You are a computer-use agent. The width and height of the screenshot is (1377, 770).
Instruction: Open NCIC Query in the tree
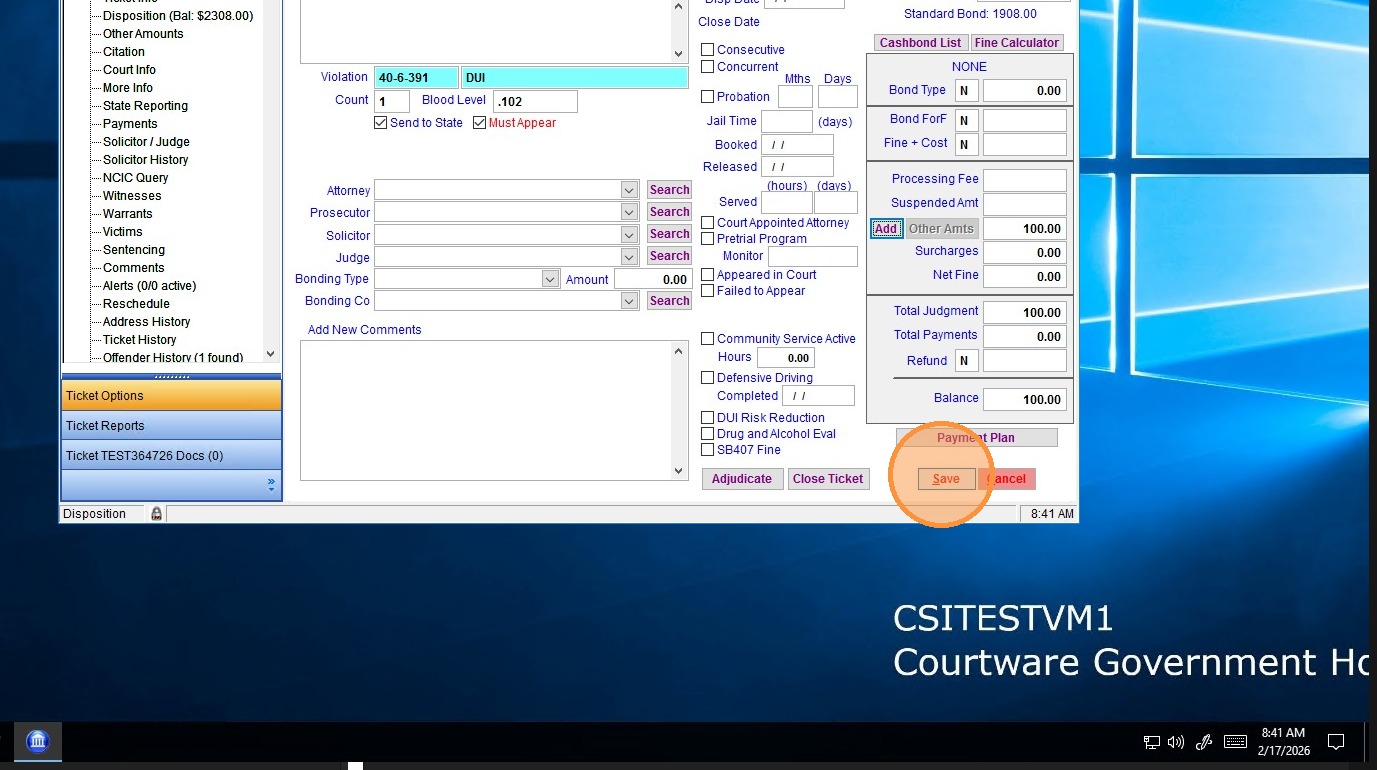(x=135, y=178)
